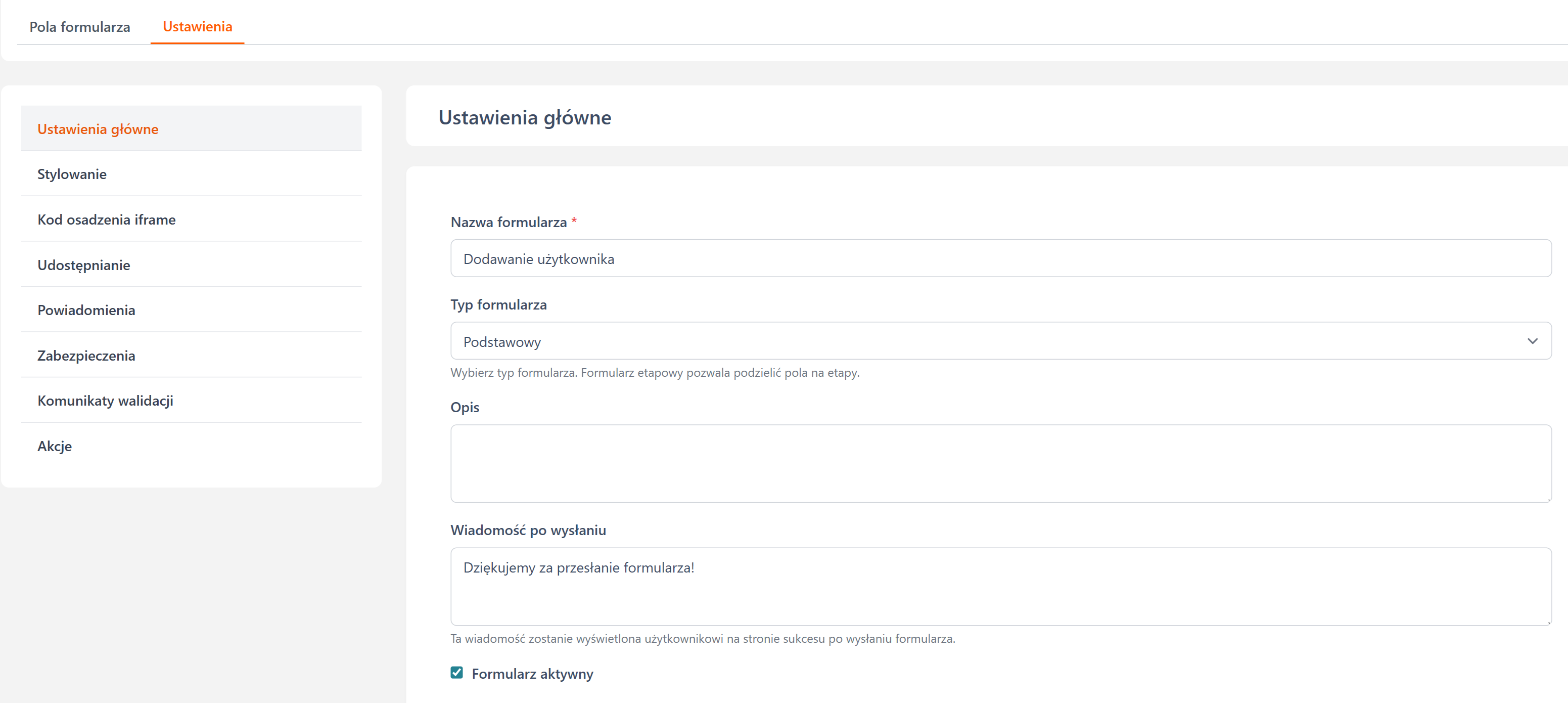Open Ustawienia główne in the sidebar

click(98, 129)
